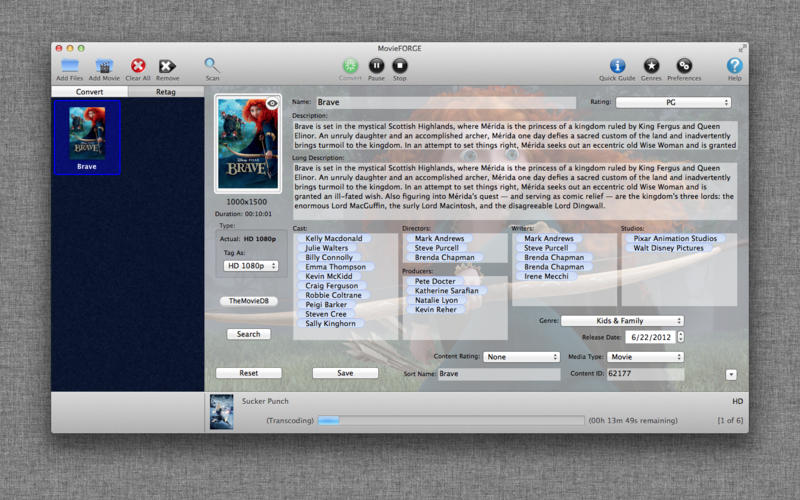Select cast member Julie Walters
Viewport: 800px width, 500px height.
coord(327,248)
